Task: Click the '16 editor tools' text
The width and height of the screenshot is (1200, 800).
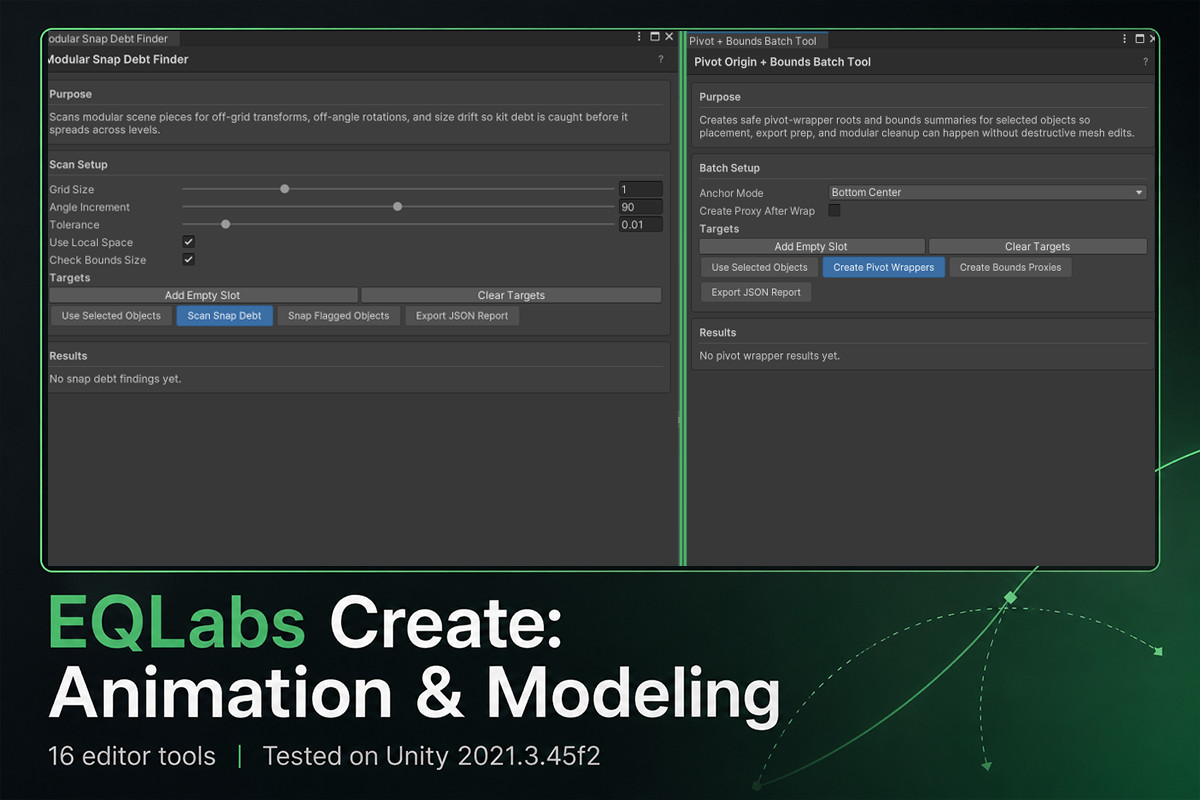Action: [132, 756]
